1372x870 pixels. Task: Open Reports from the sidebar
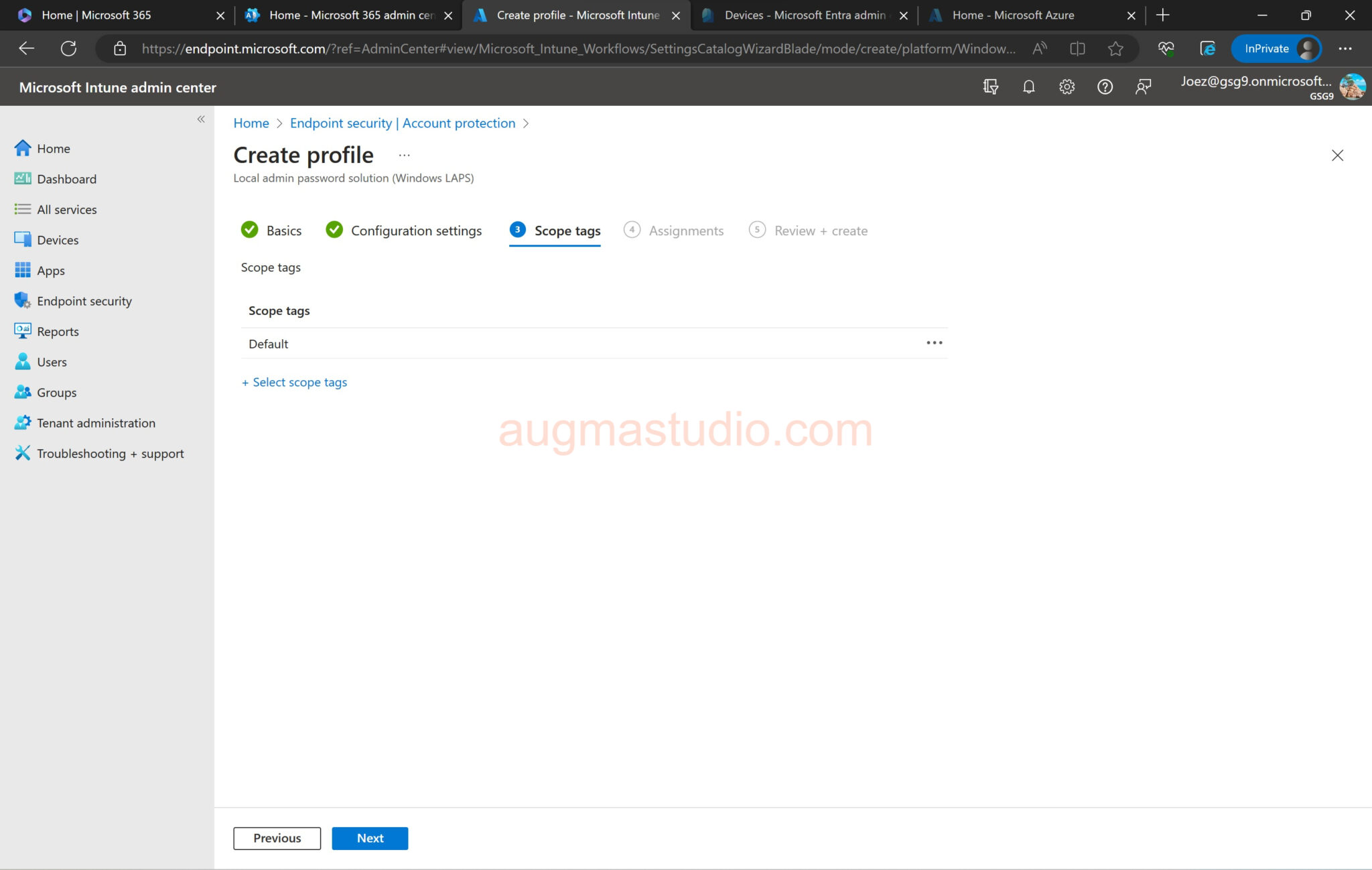[x=58, y=331]
